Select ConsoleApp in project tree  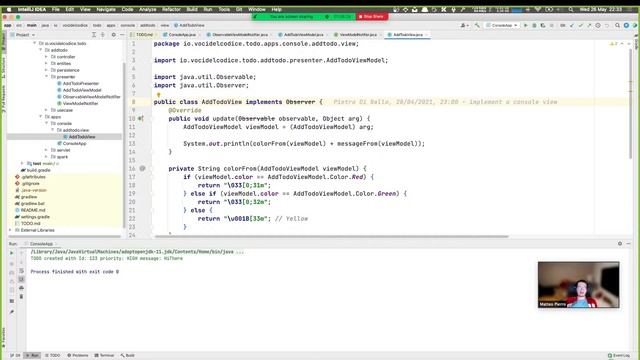[x=72, y=143]
